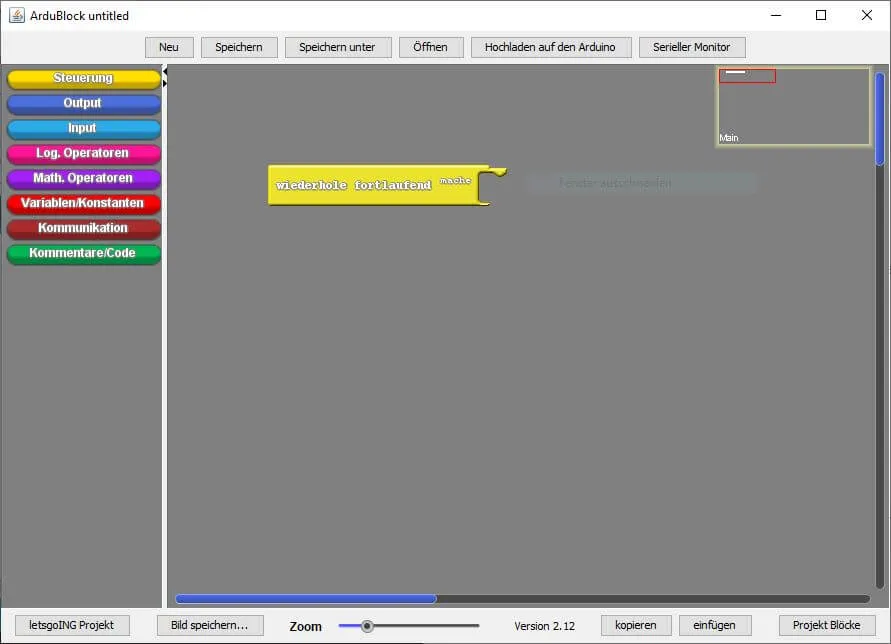Open the Input block category
This screenshot has width=891, height=644.
pos(83,128)
